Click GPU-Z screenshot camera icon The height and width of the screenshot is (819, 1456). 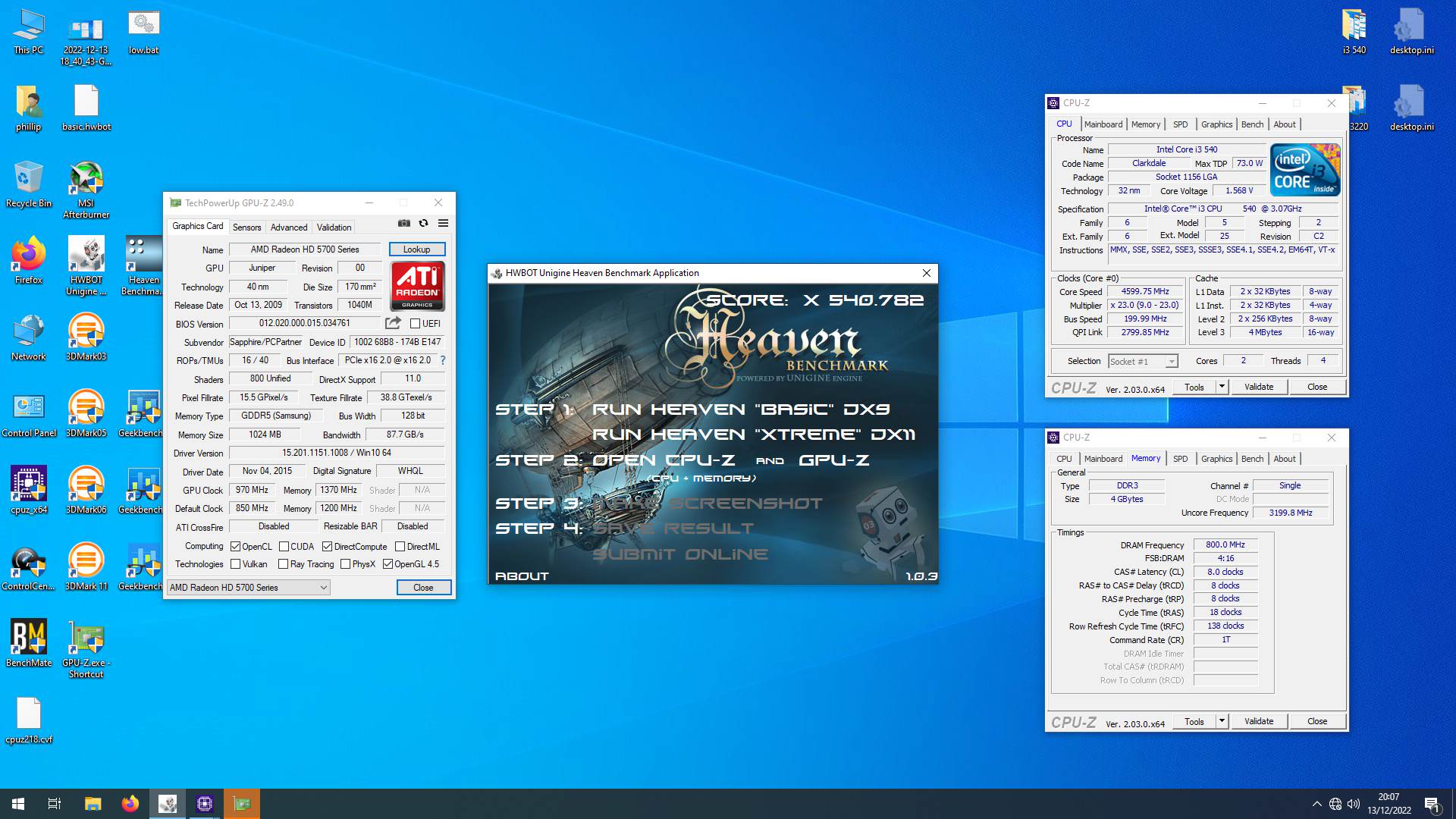[x=404, y=223]
